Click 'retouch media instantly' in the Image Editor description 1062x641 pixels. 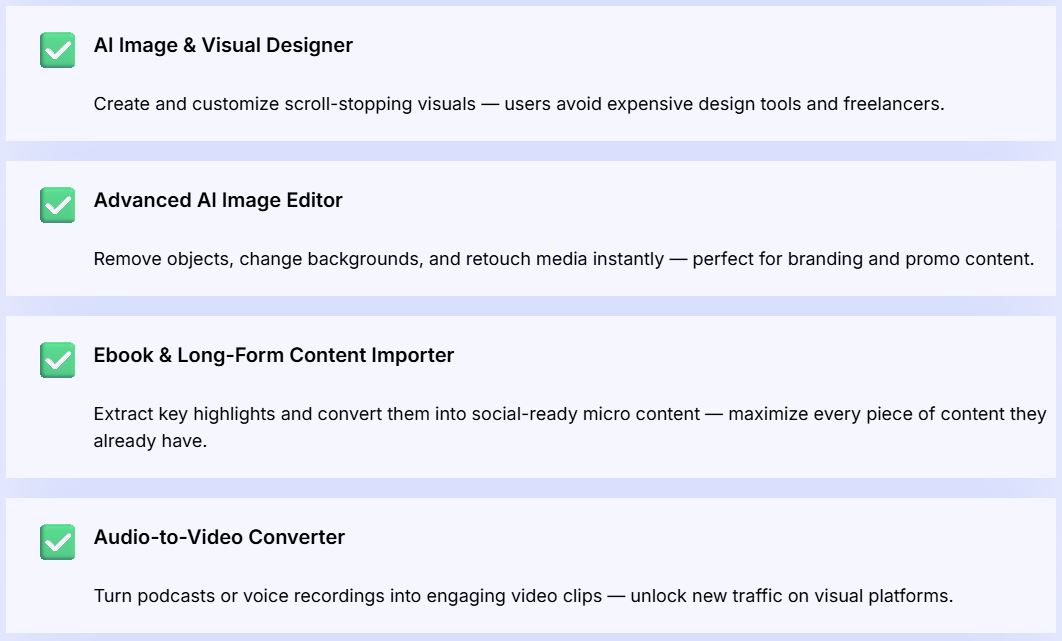point(566,259)
